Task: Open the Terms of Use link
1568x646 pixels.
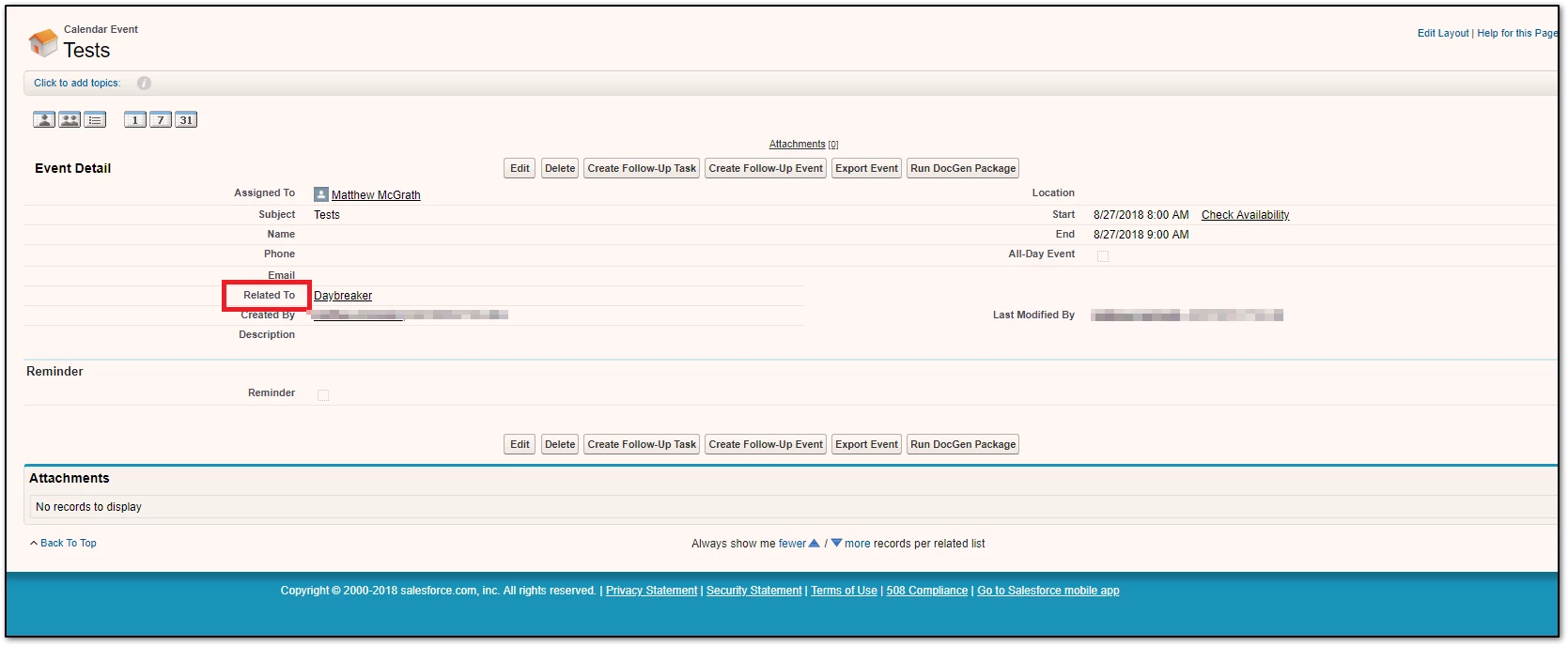Action: pos(844,591)
